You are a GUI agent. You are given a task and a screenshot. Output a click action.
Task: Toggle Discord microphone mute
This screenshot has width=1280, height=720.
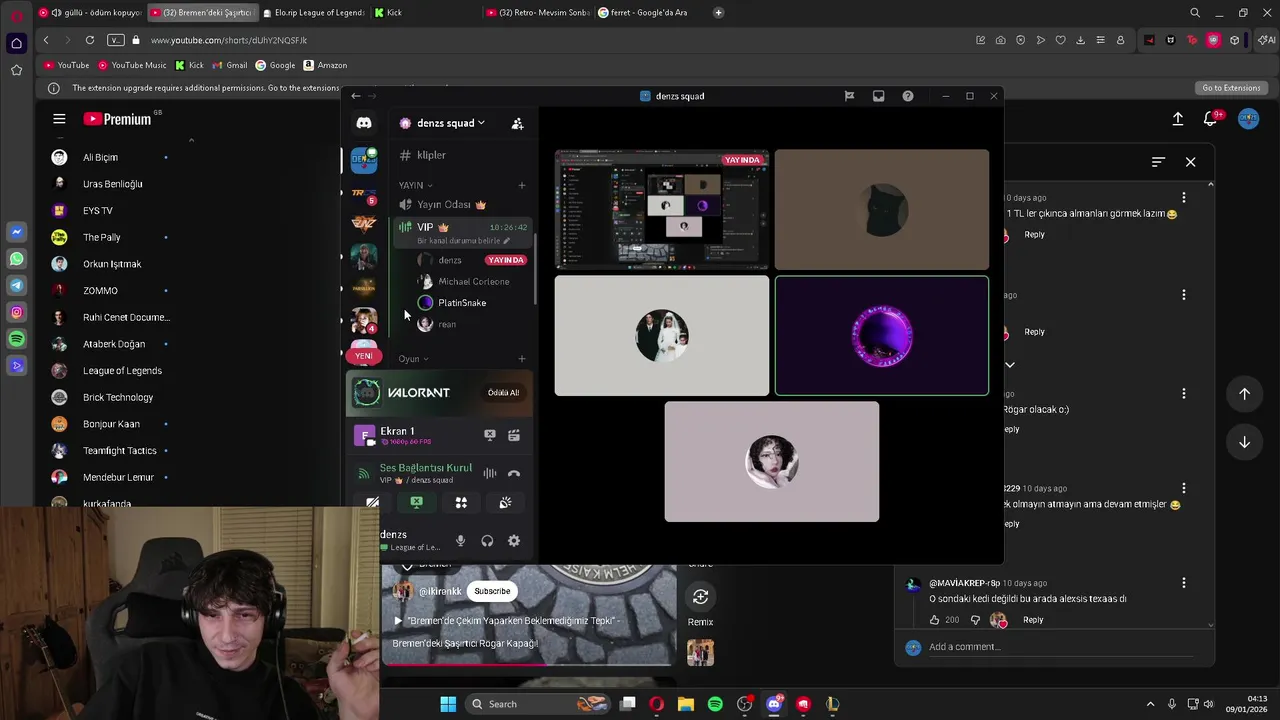[x=460, y=541]
